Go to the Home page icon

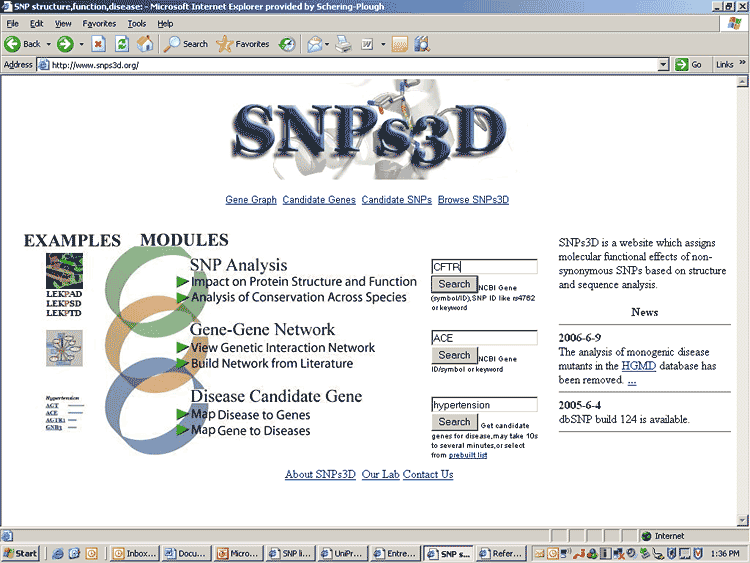coord(145,44)
